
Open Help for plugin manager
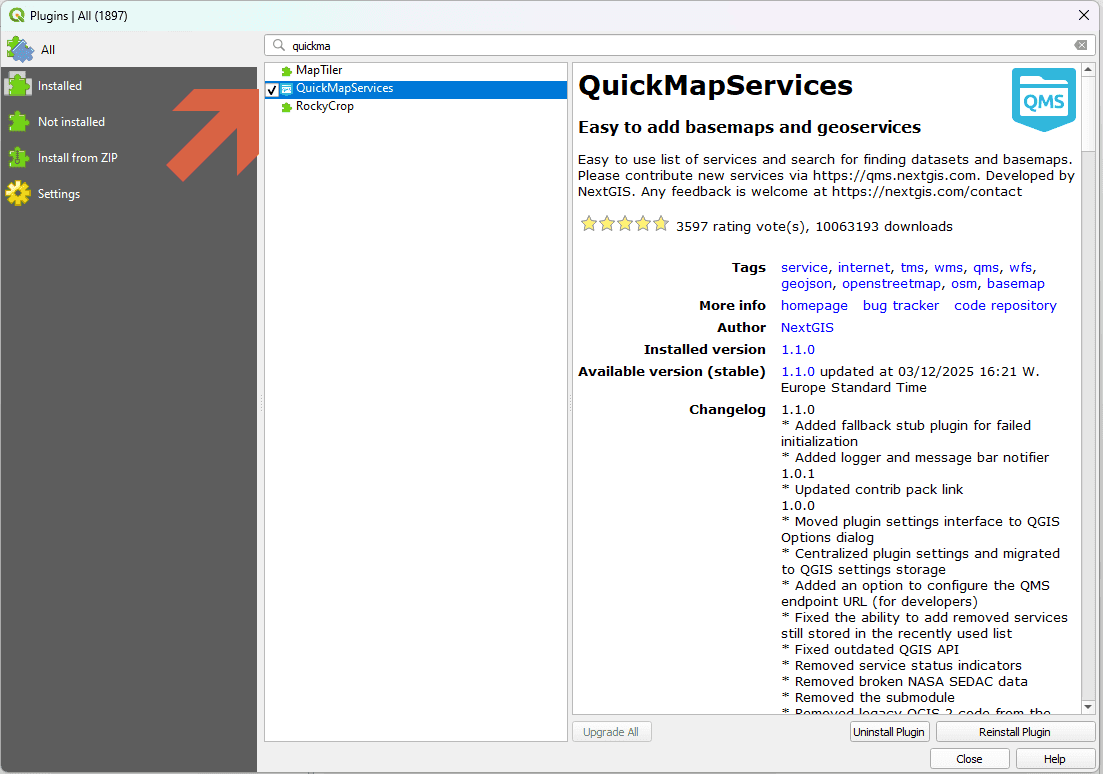pyautogui.click(x=1054, y=759)
